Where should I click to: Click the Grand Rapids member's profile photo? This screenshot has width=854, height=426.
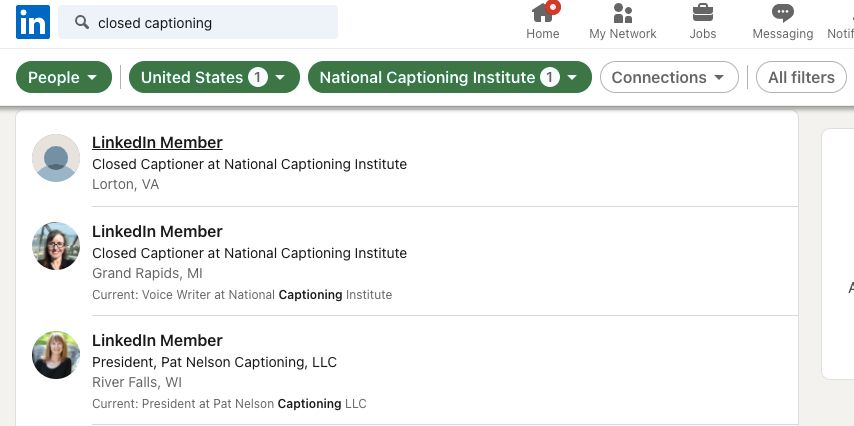tap(56, 246)
